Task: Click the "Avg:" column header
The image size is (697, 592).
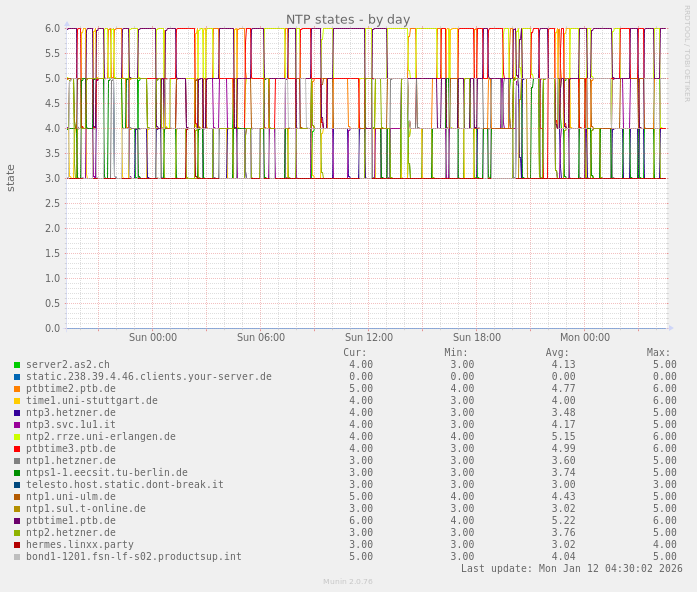Action: (x=557, y=353)
